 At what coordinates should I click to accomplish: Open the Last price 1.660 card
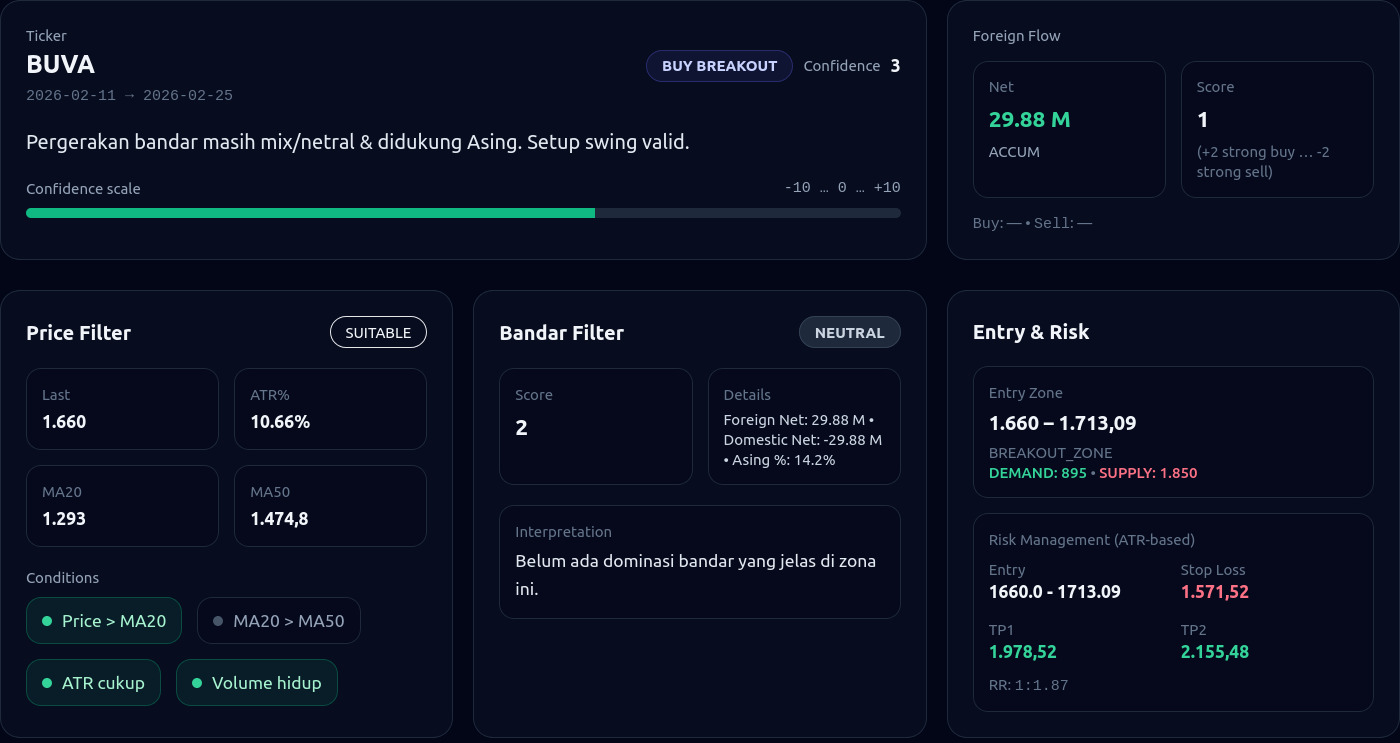point(122,409)
